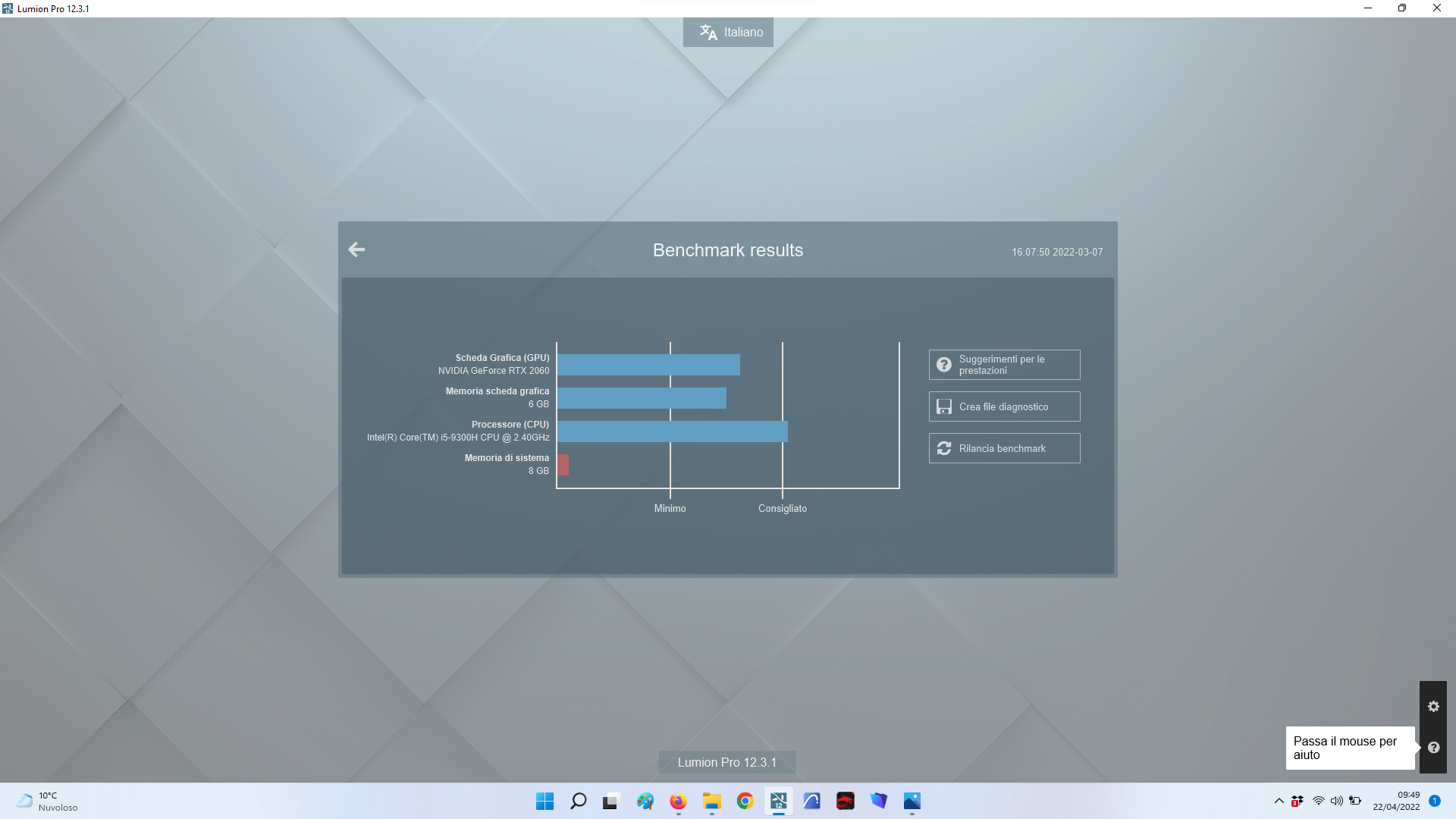Open the weather widget showing Nuvoloso

(47, 802)
